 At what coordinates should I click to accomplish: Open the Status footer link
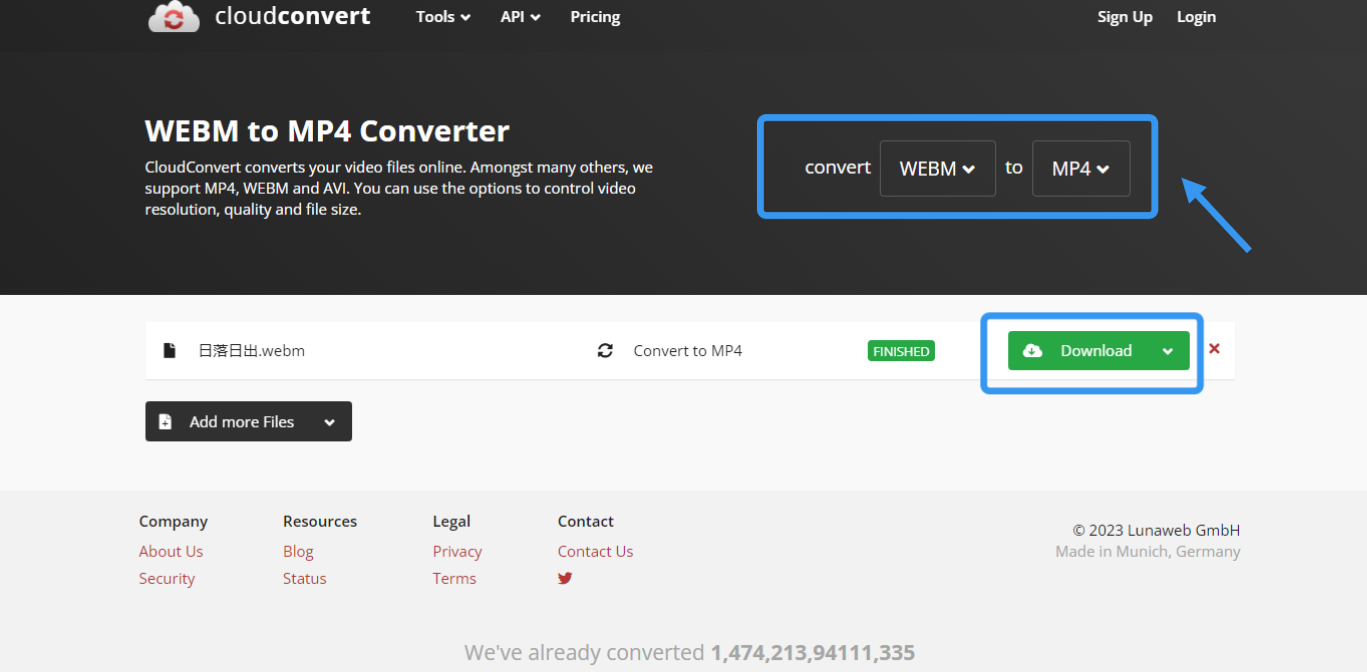click(305, 578)
